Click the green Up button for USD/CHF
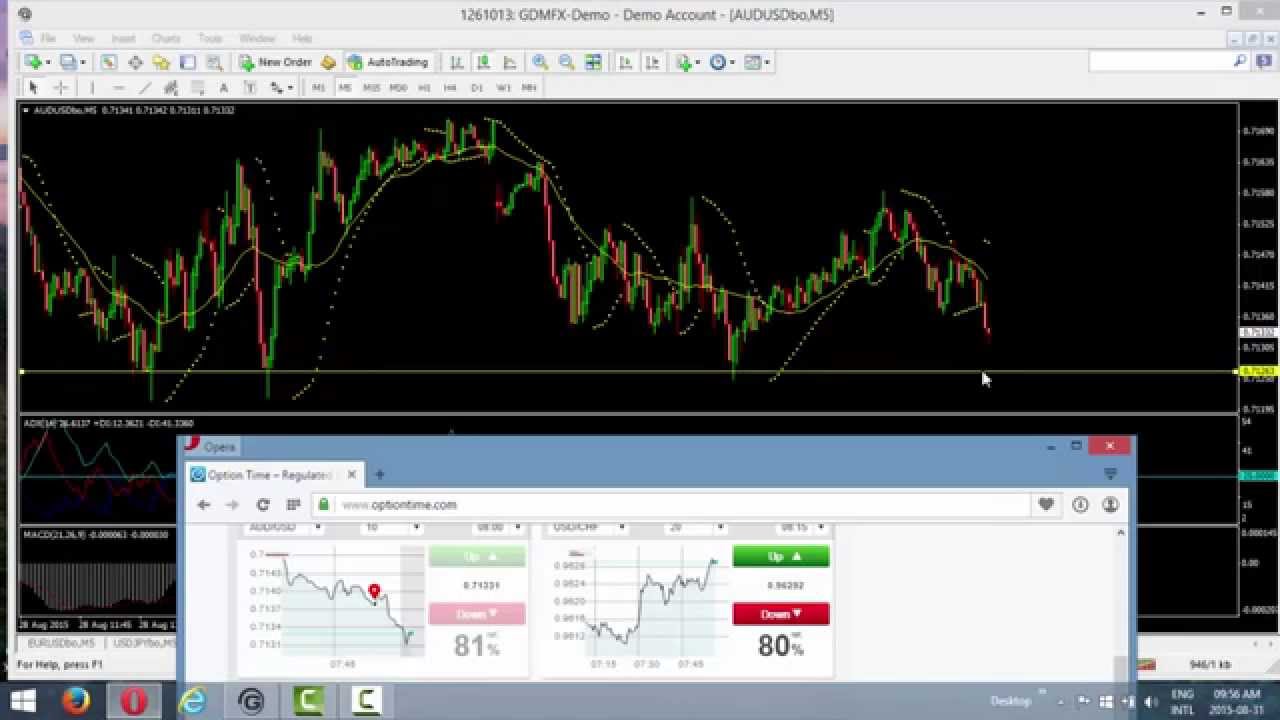The width and height of the screenshot is (1280, 720). (781, 556)
